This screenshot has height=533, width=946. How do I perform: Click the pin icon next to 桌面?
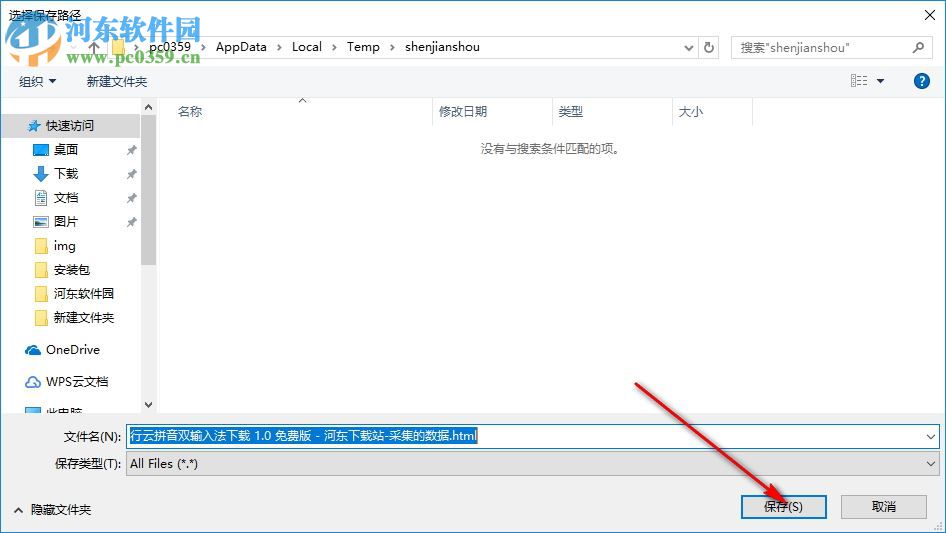[x=131, y=150]
